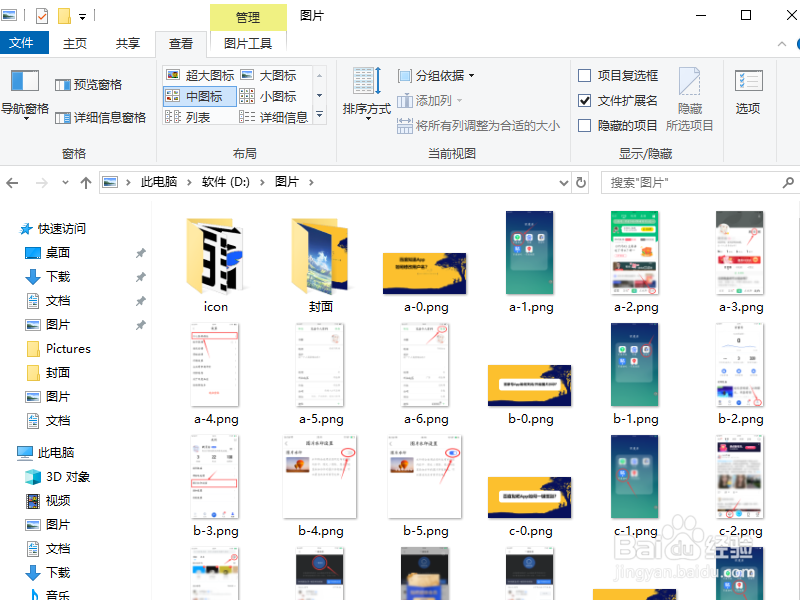The height and width of the screenshot is (600, 800).
Task: Select Quick access (快速访问) in sidebar
Action: [53, 229]
